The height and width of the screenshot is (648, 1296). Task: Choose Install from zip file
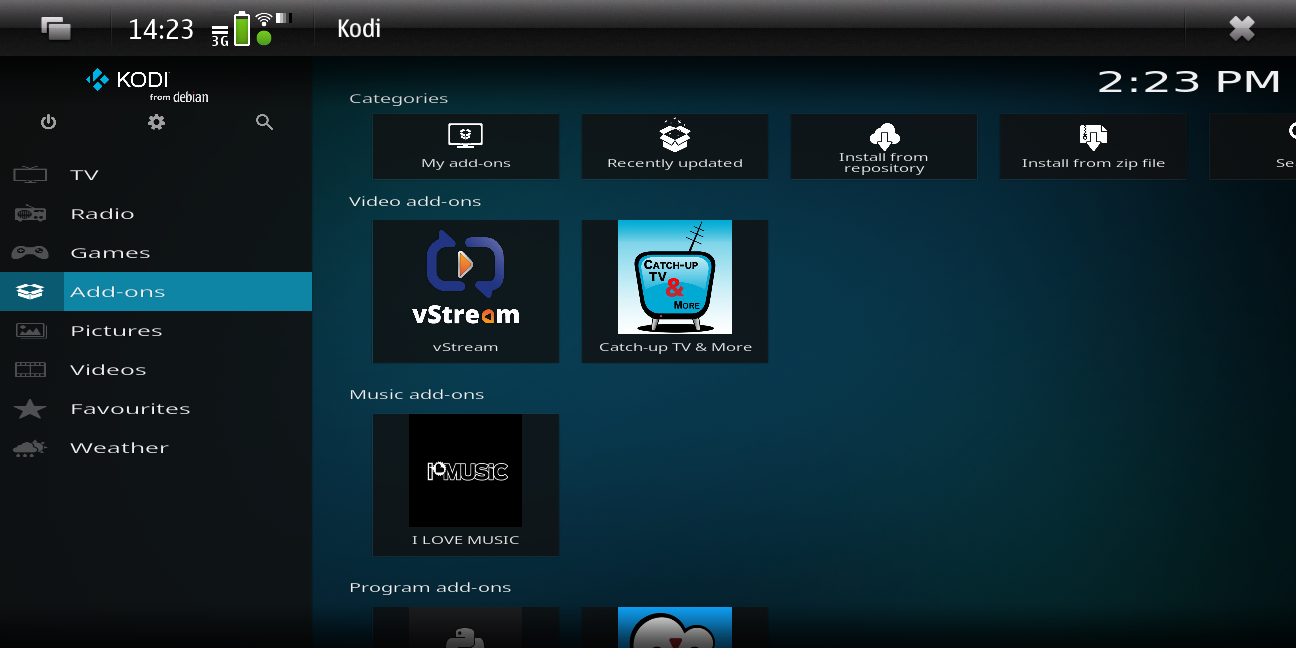tap(1093, 146)
